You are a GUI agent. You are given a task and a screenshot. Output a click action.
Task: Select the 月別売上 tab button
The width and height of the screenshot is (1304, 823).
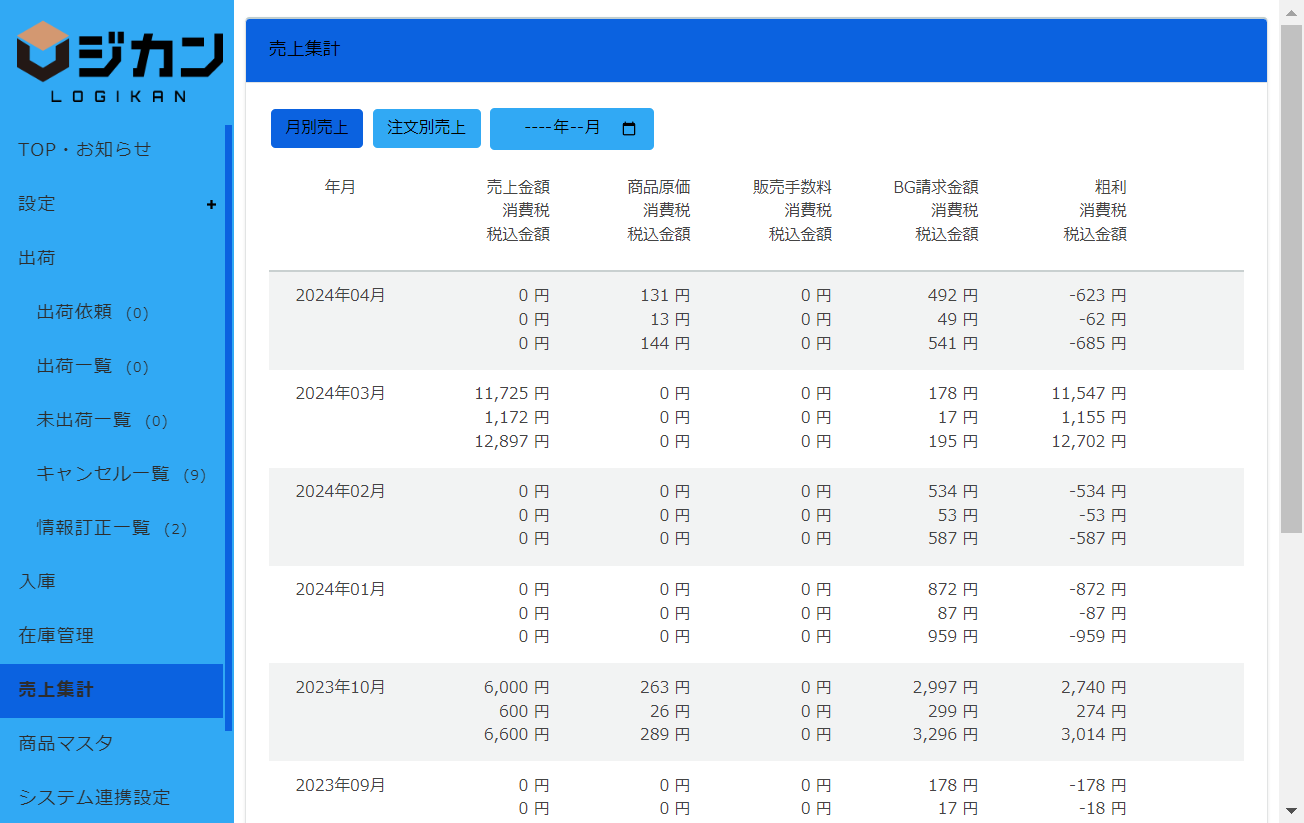point(316,128)
